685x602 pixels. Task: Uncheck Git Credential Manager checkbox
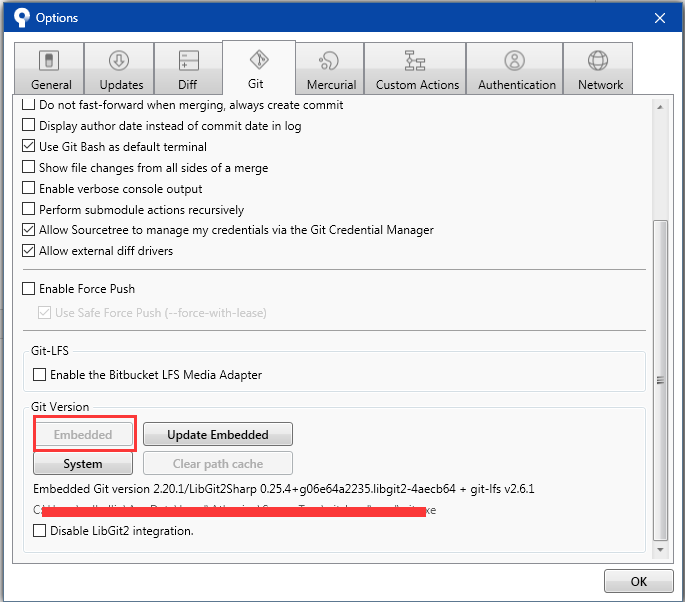point(28,229)
